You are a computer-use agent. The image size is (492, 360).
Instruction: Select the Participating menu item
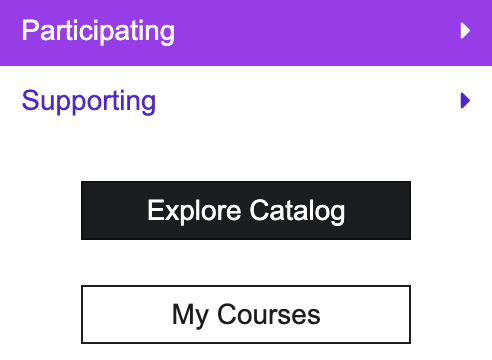pos(246,32)
